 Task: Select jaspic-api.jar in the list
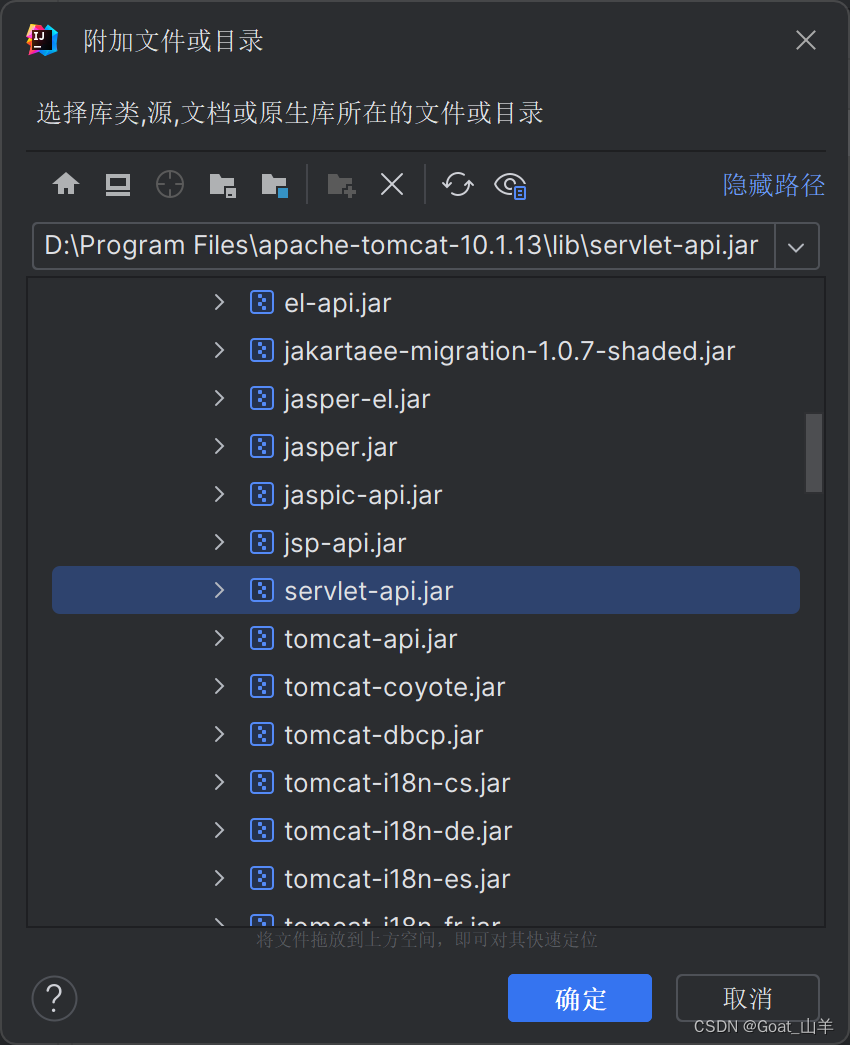pos(363,495)
